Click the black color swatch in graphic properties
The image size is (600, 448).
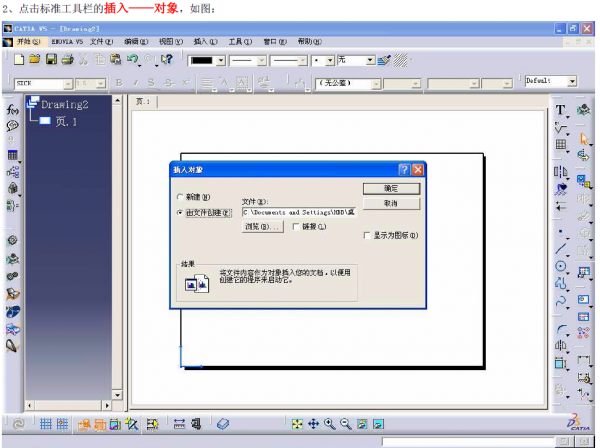pyautogui.click(x=202, y=60)
